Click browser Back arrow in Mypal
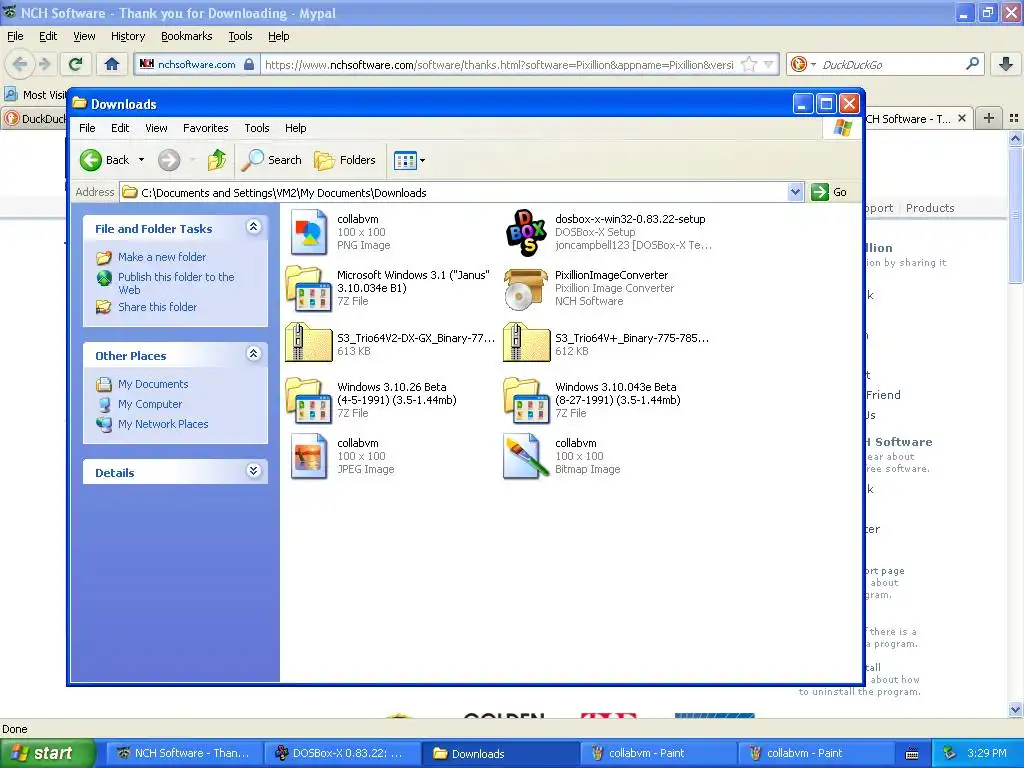 coord(20,64)
